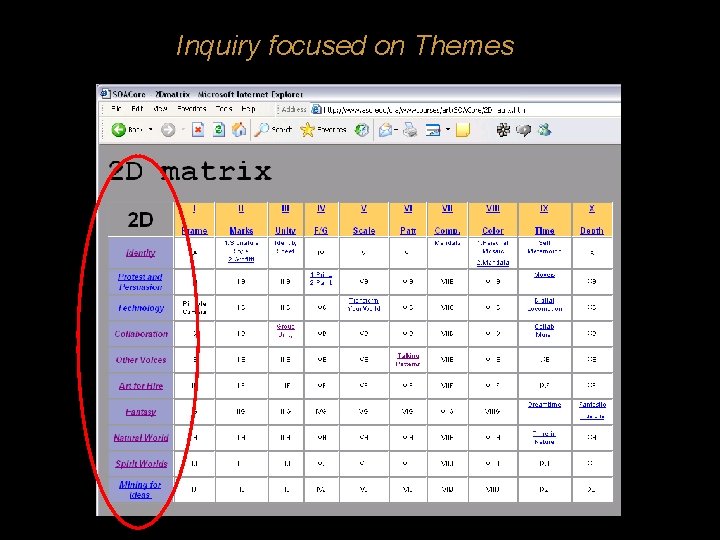Viewport: 720px width, 540px height.
Task: Open the Forward button history dropdown arrow
Action: pyautogui.click(x=182, y=130)
